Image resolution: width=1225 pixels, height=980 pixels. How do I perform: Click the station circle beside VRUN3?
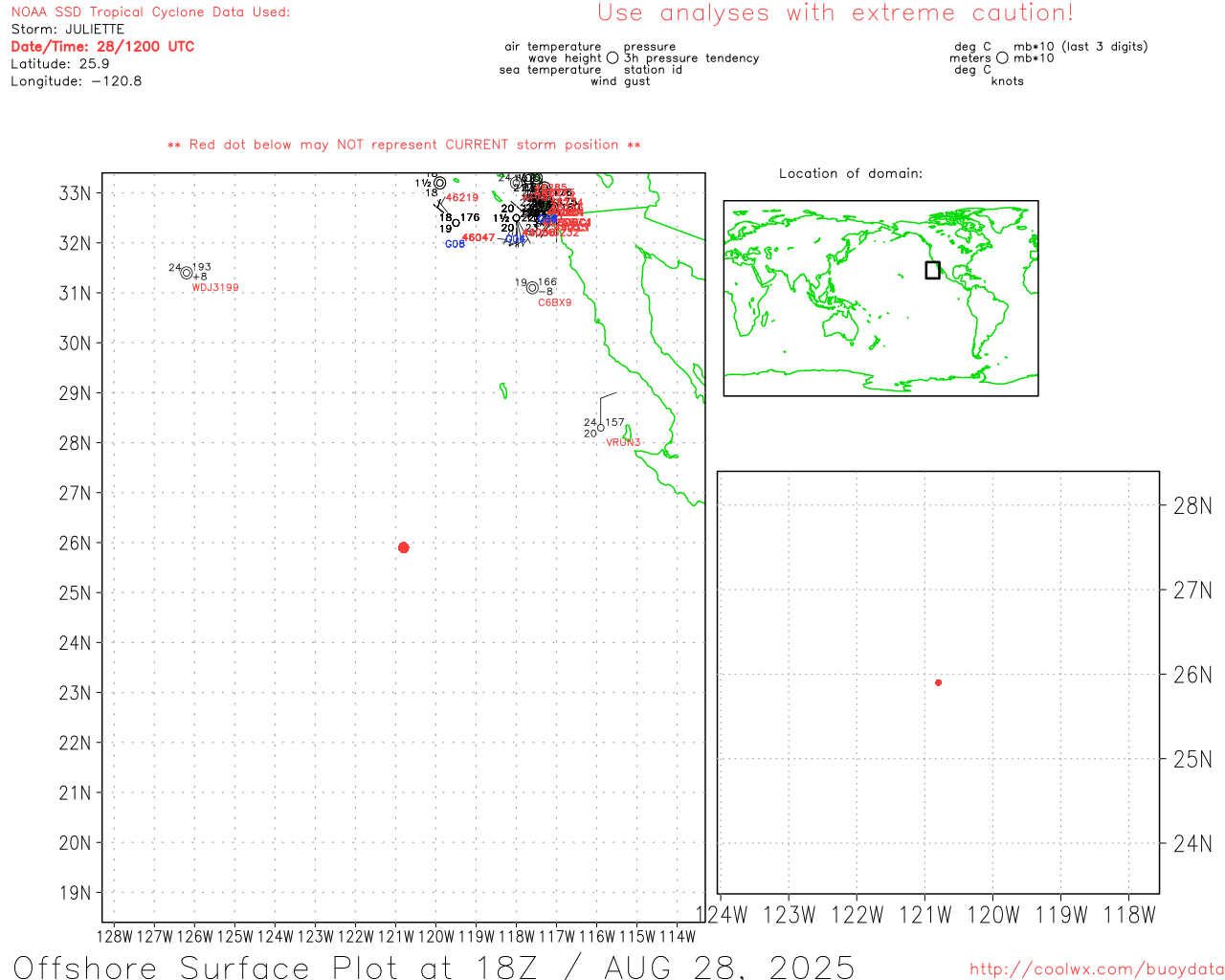click(601, 427)
